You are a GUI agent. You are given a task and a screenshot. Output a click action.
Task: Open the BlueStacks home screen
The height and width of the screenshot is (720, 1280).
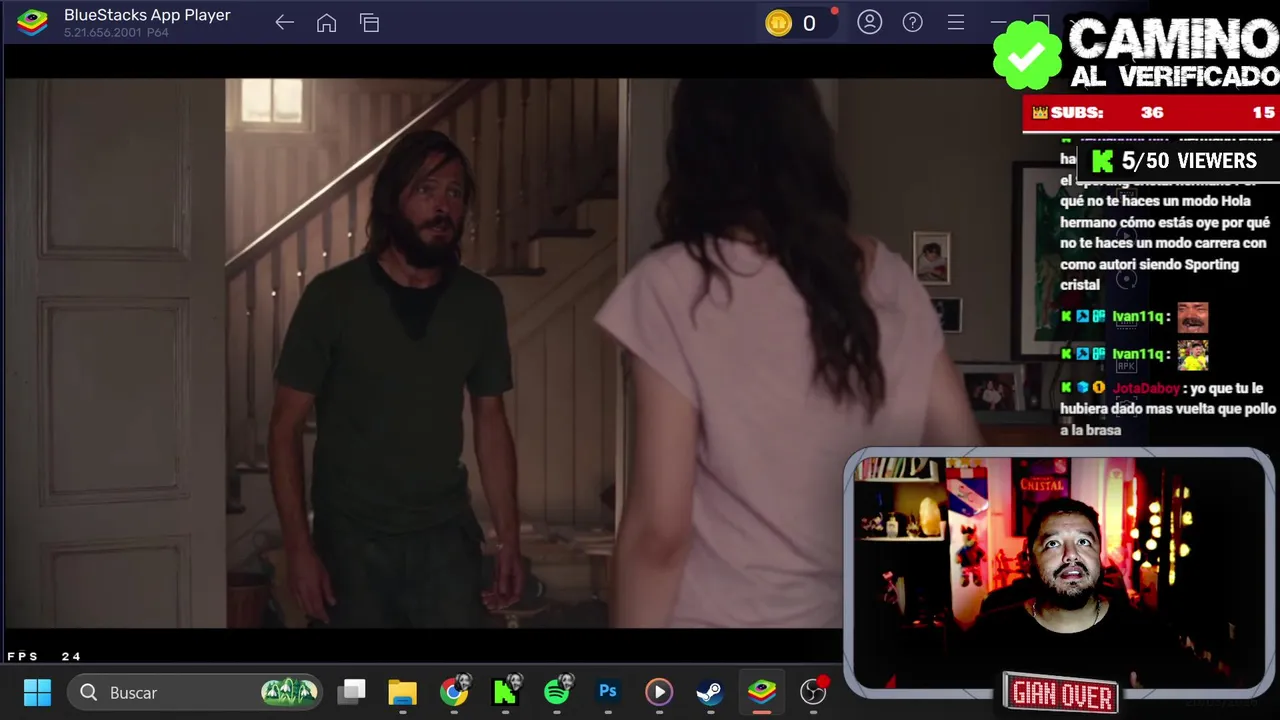(x=326, y=23)
